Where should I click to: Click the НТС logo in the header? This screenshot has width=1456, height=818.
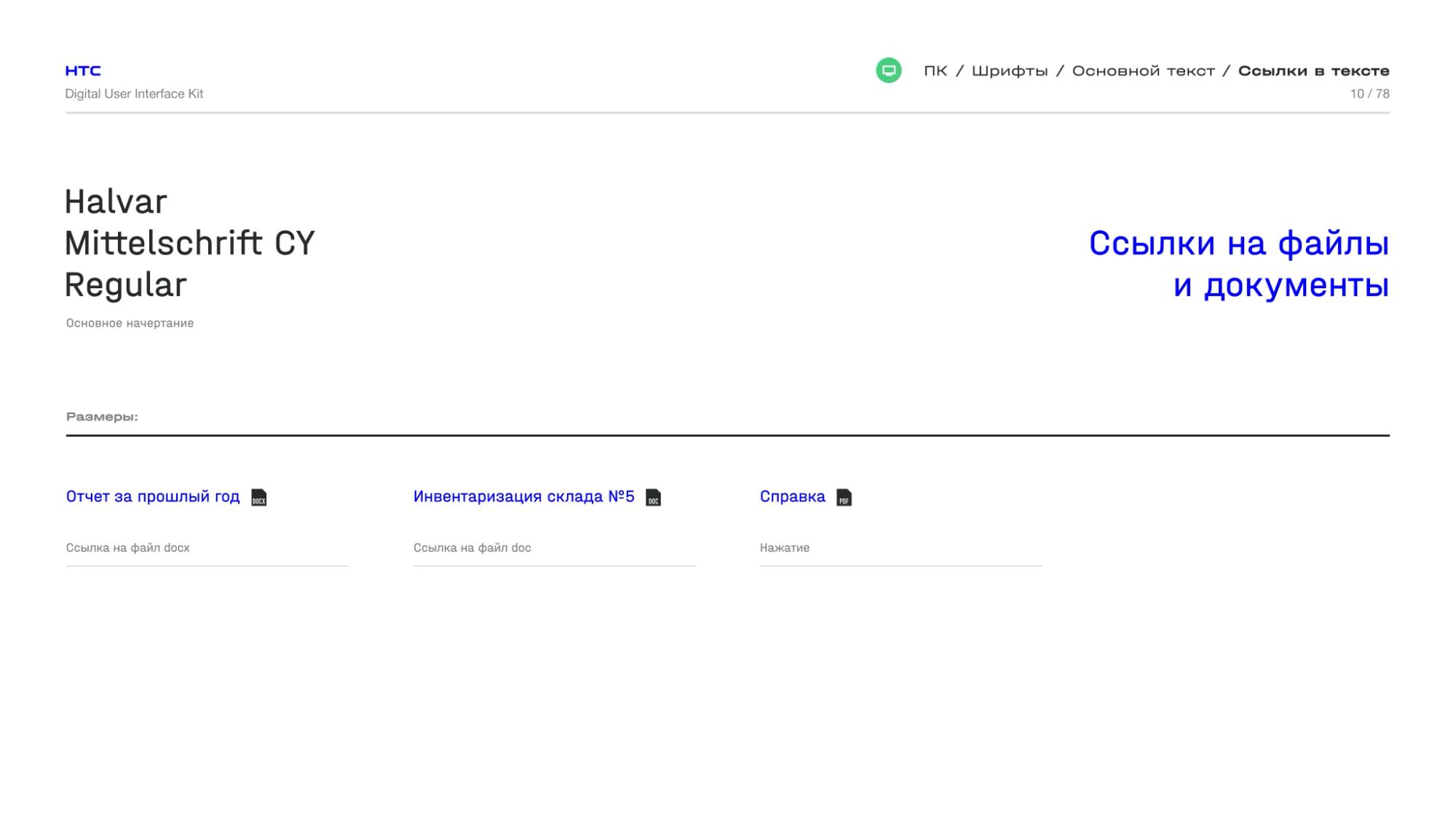(83, 71)
